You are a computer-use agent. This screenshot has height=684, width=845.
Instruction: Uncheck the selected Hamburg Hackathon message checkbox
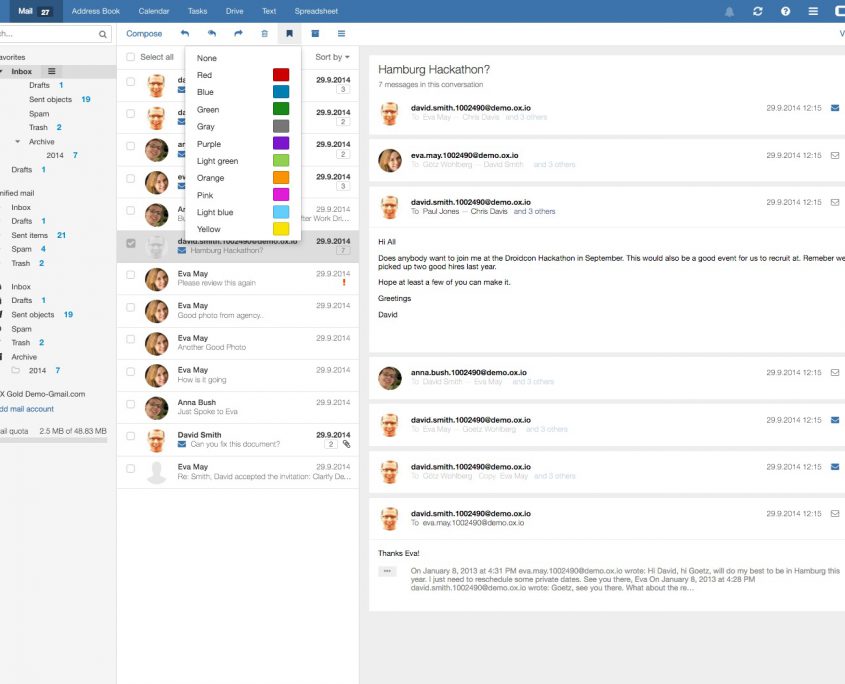click(x=130, y=245)
